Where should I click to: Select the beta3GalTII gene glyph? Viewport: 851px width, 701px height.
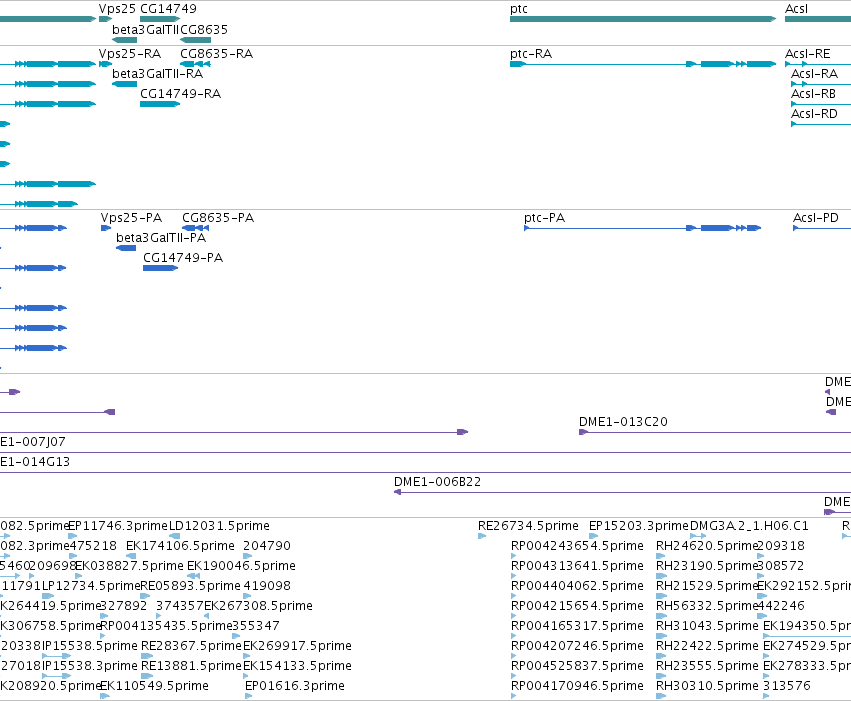point(124,40)
